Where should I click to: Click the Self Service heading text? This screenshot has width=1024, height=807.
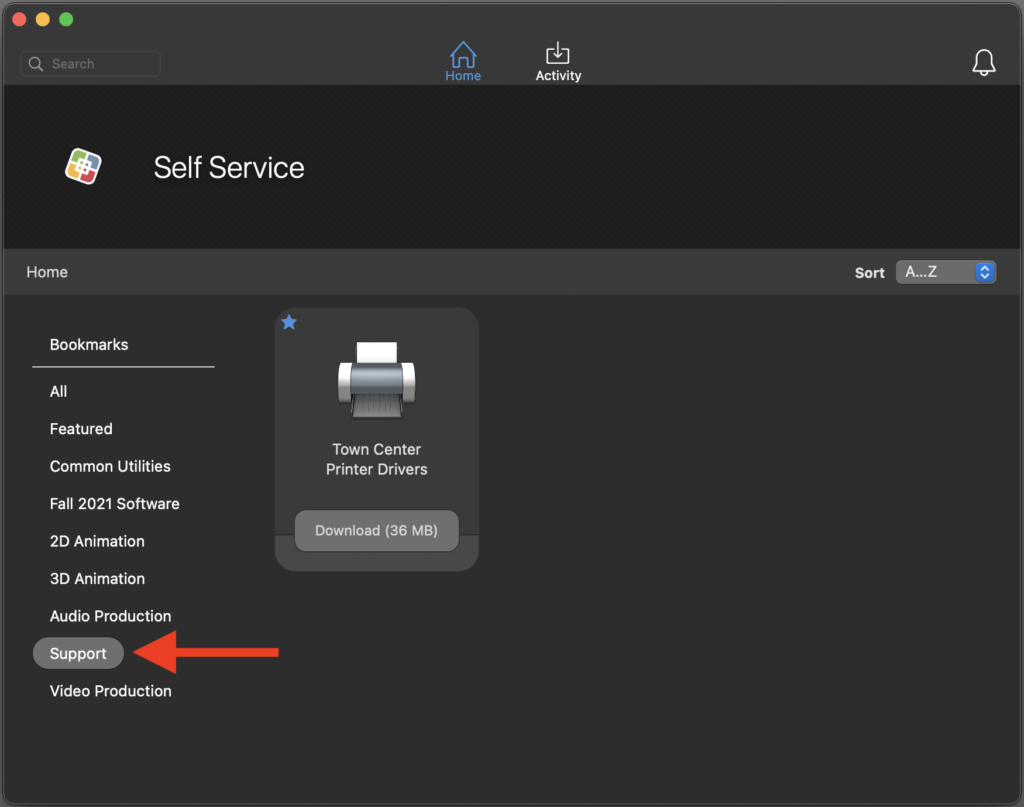229,168
